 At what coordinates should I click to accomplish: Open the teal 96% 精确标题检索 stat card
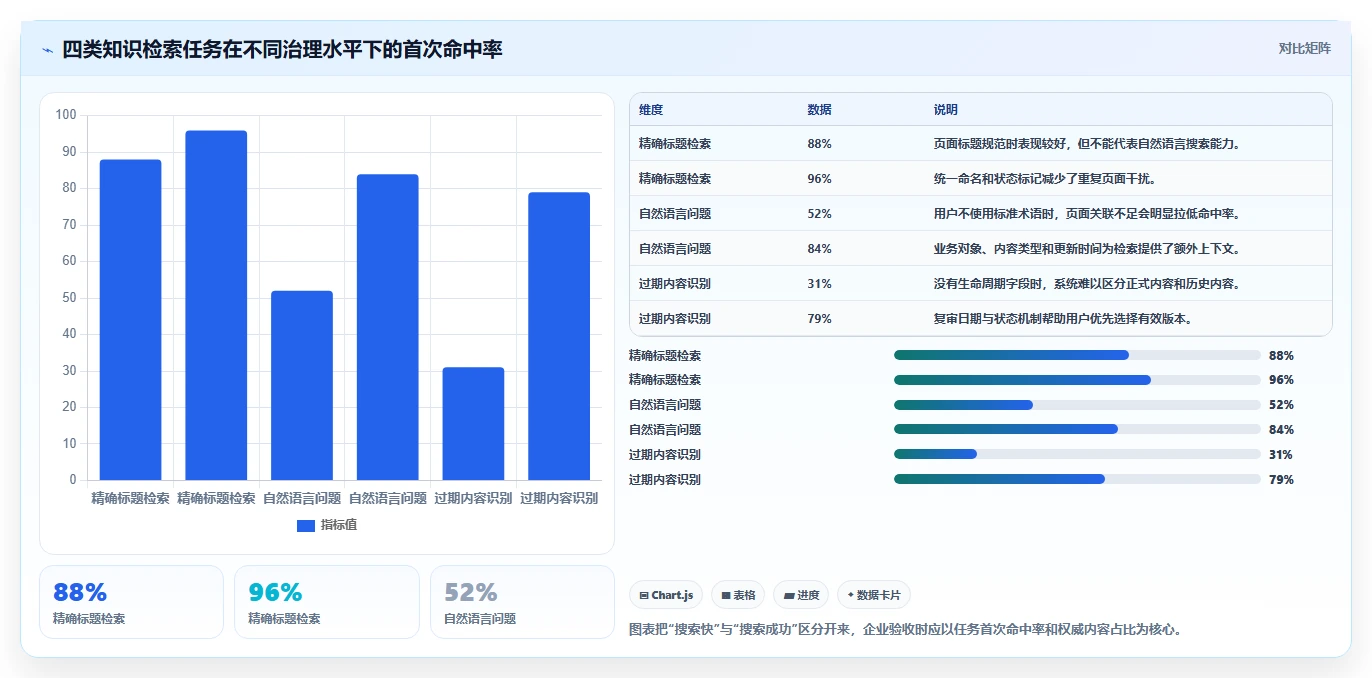(327, 602)
